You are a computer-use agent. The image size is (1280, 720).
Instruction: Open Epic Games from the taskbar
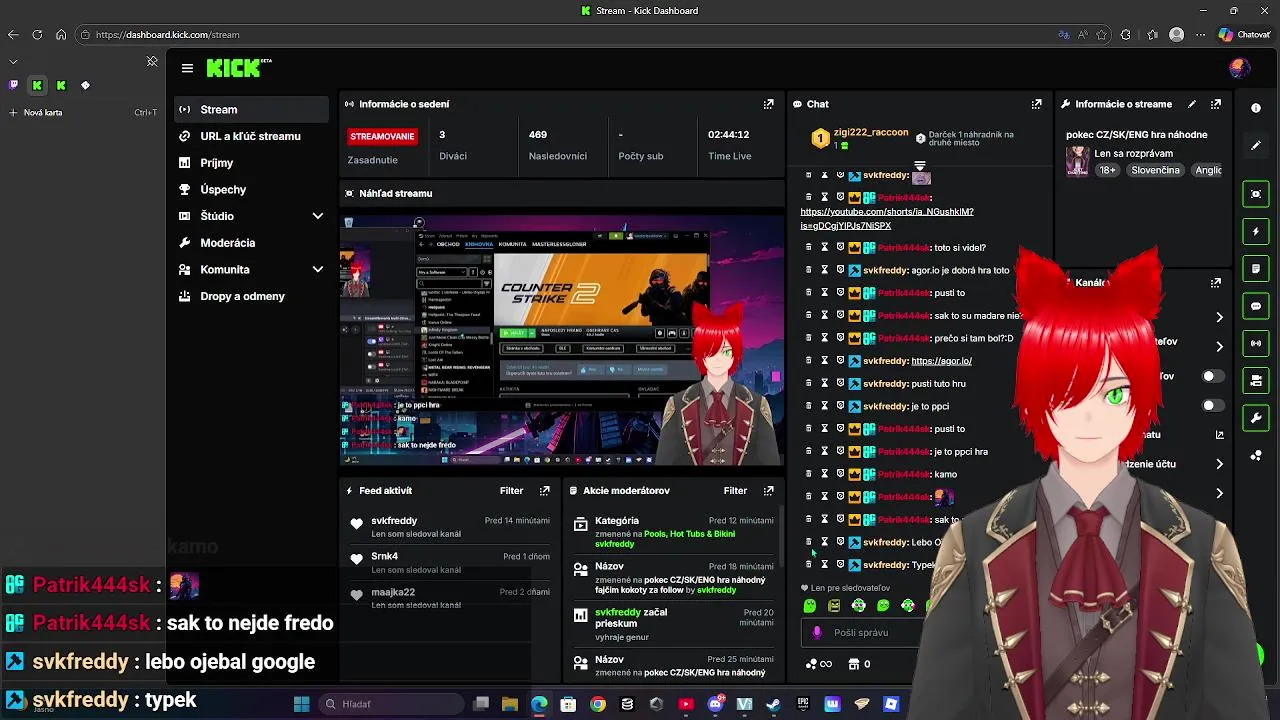click(803, 704)
